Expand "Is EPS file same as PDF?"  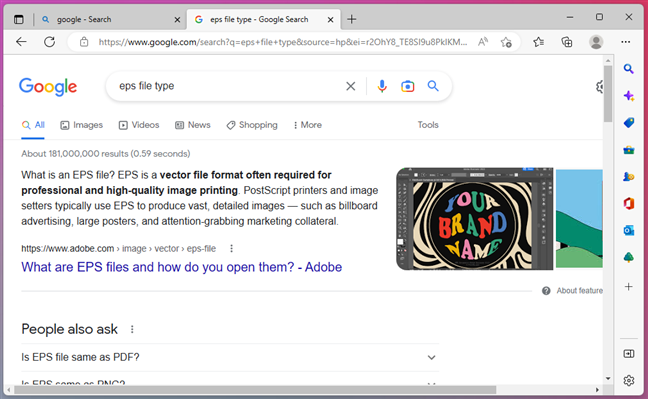230,357
